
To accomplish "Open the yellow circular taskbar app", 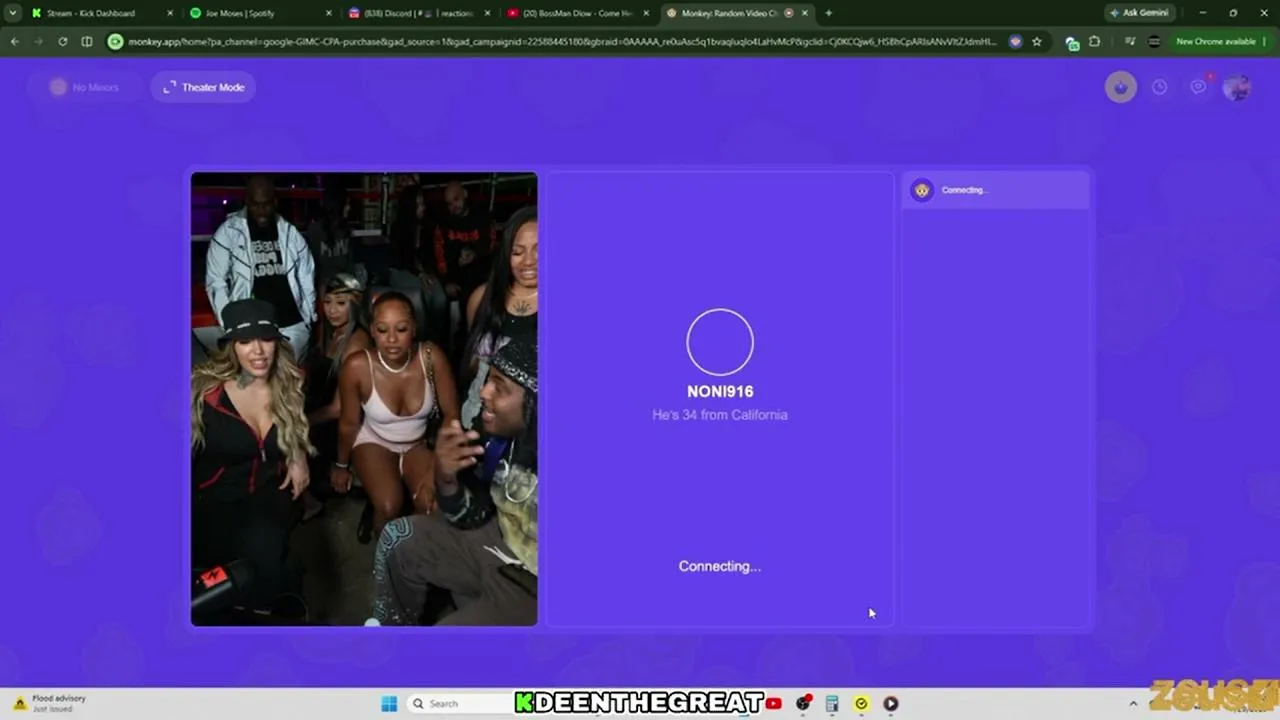I will [861, 703].
